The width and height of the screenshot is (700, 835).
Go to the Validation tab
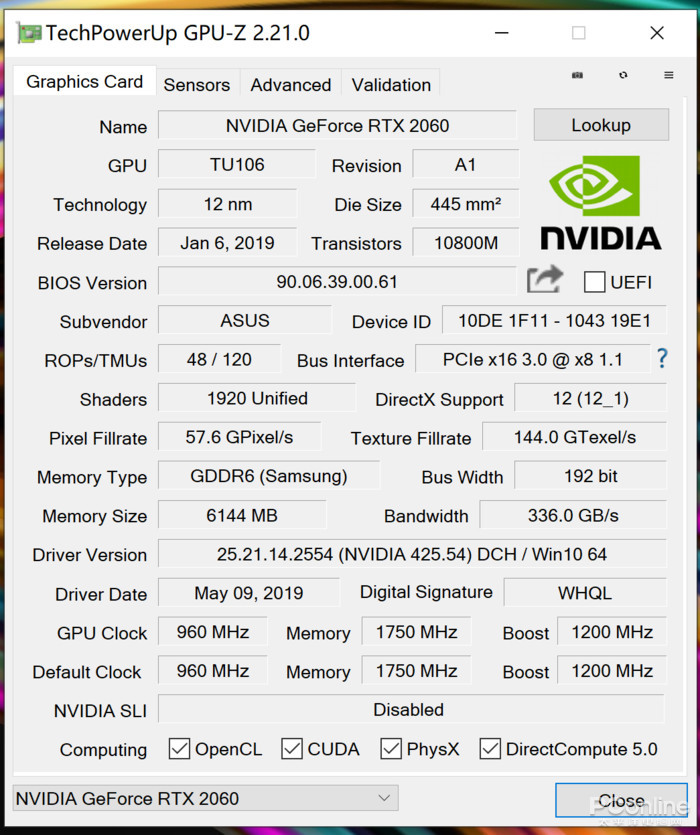[391, 85]
